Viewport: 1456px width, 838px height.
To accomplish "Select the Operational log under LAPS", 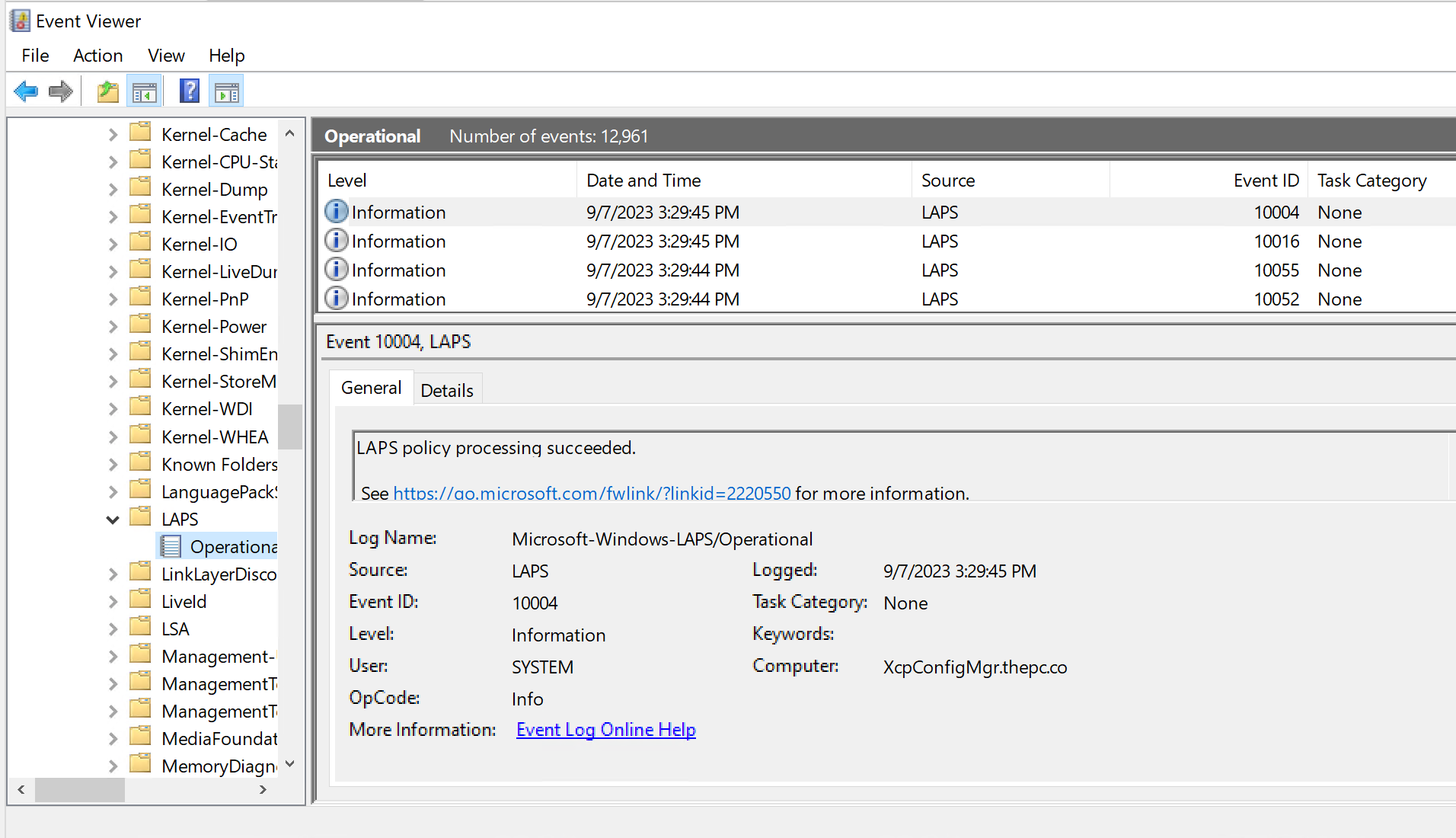I will (x=233, y=547).
